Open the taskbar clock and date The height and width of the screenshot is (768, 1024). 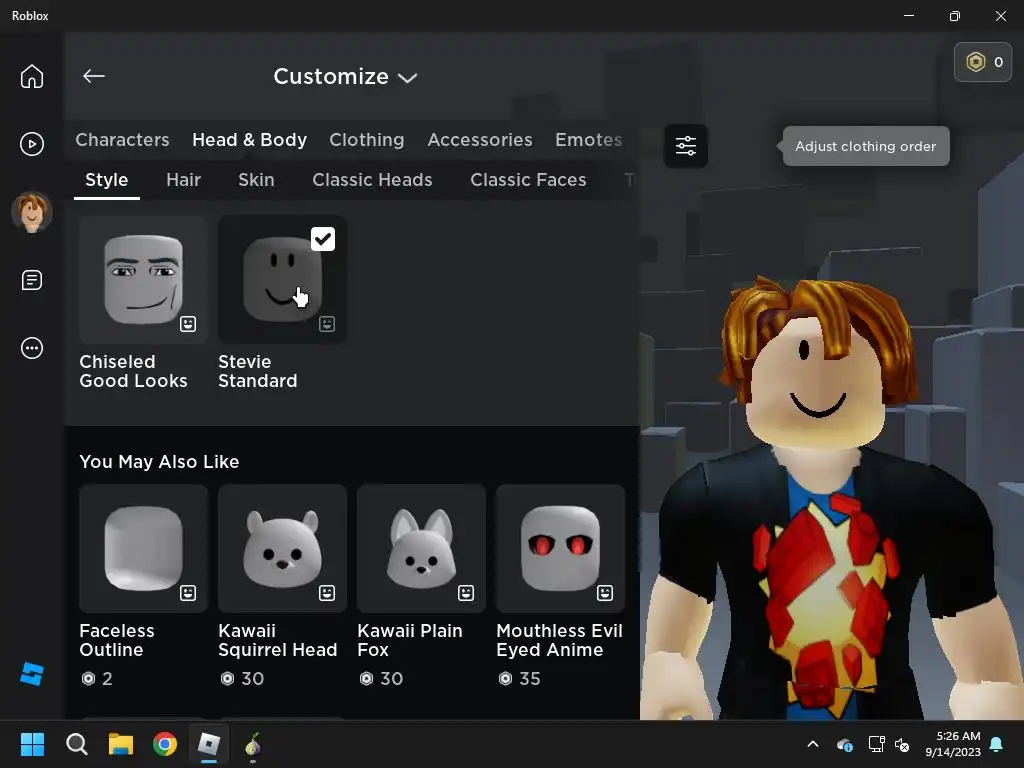953,744
